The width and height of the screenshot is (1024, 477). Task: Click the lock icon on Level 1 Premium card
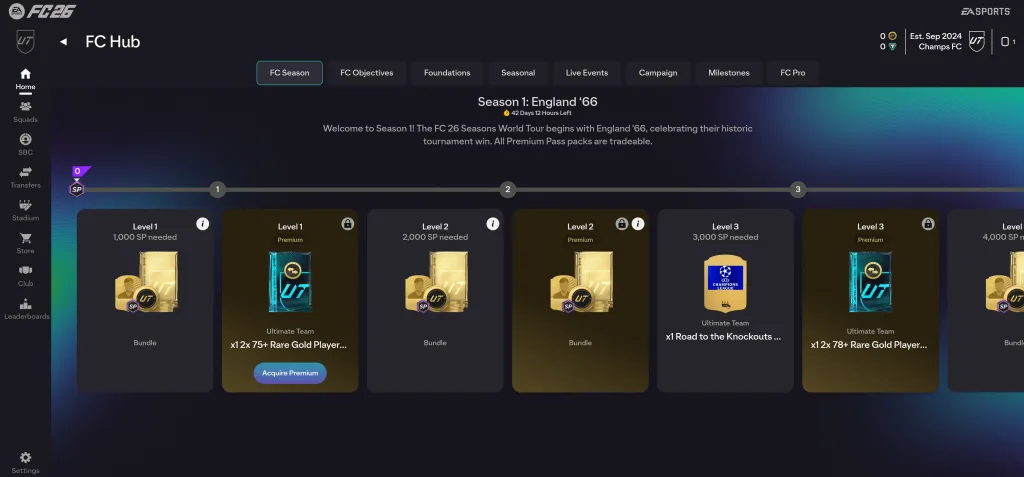pos(347,223)
